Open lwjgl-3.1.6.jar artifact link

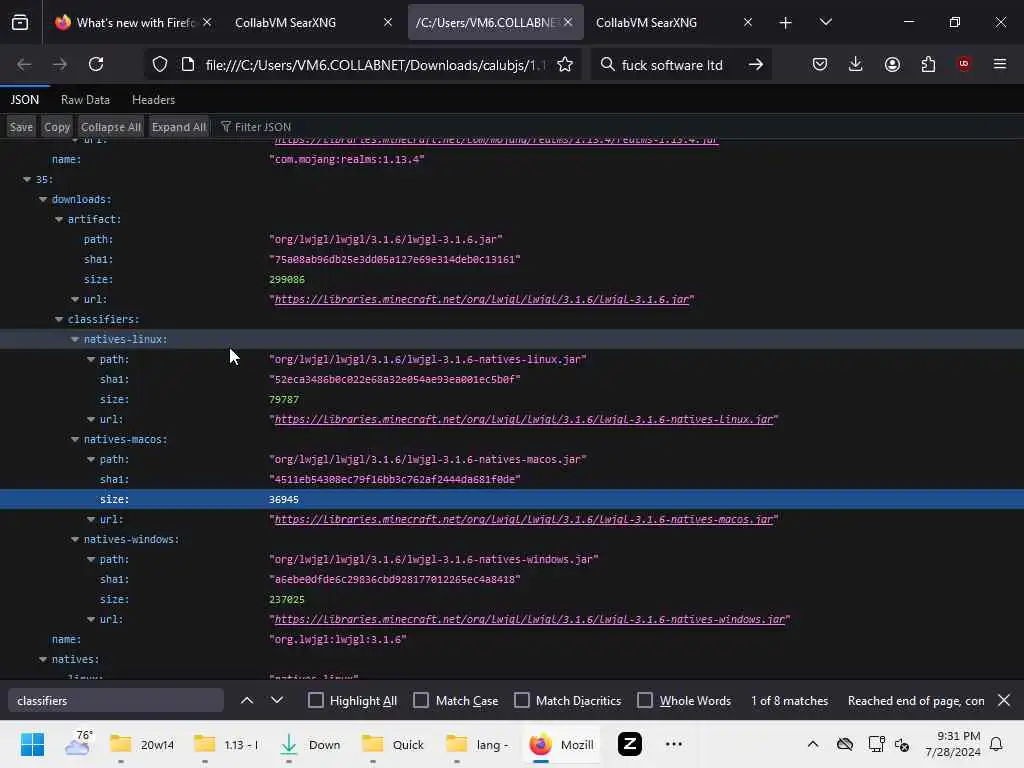(x=482, y=299)
